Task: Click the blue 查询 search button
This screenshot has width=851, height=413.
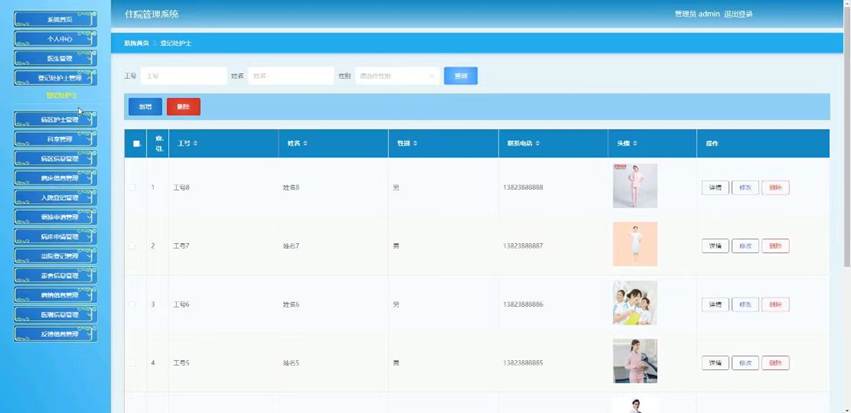Action: coord(461,76)
